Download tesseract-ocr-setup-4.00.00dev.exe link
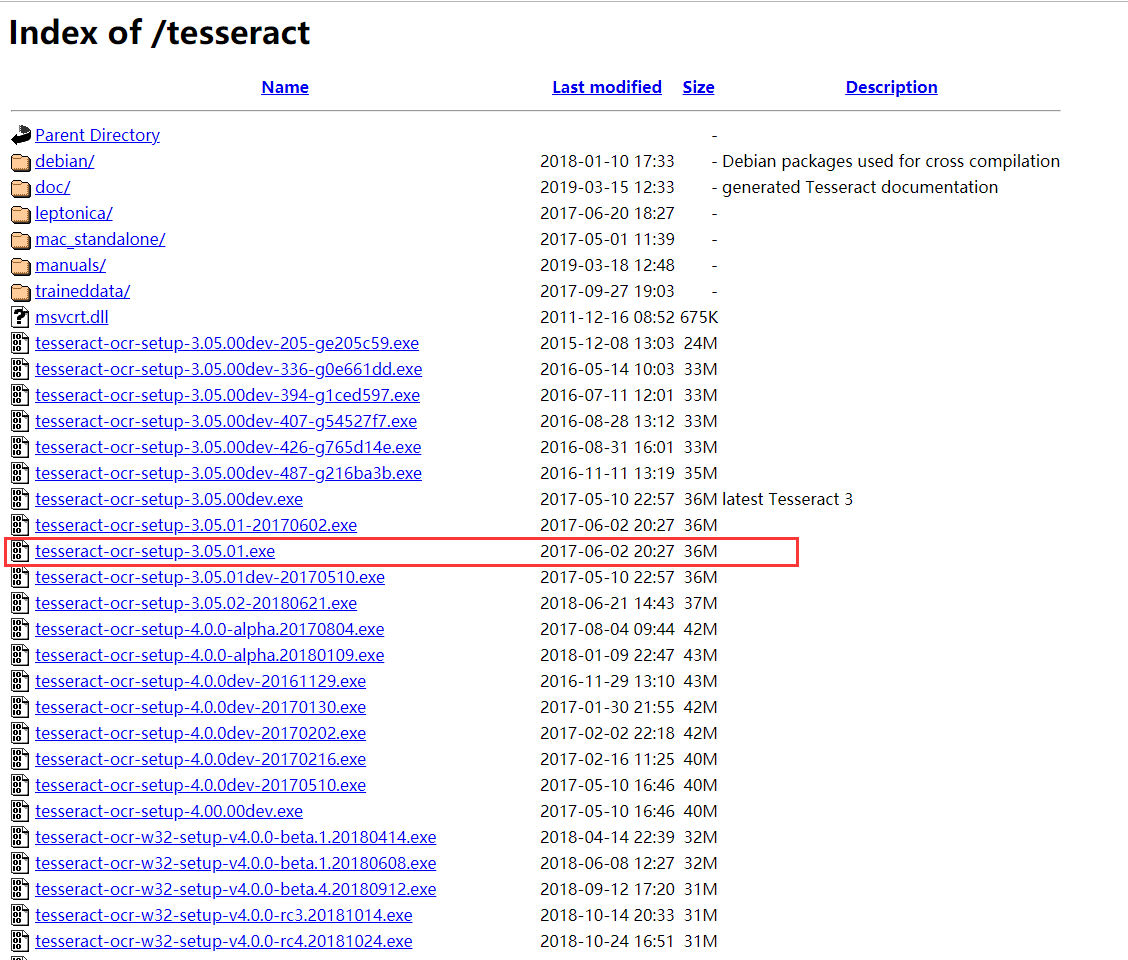This screenshot has height=960, width=1128. [169, 811]
